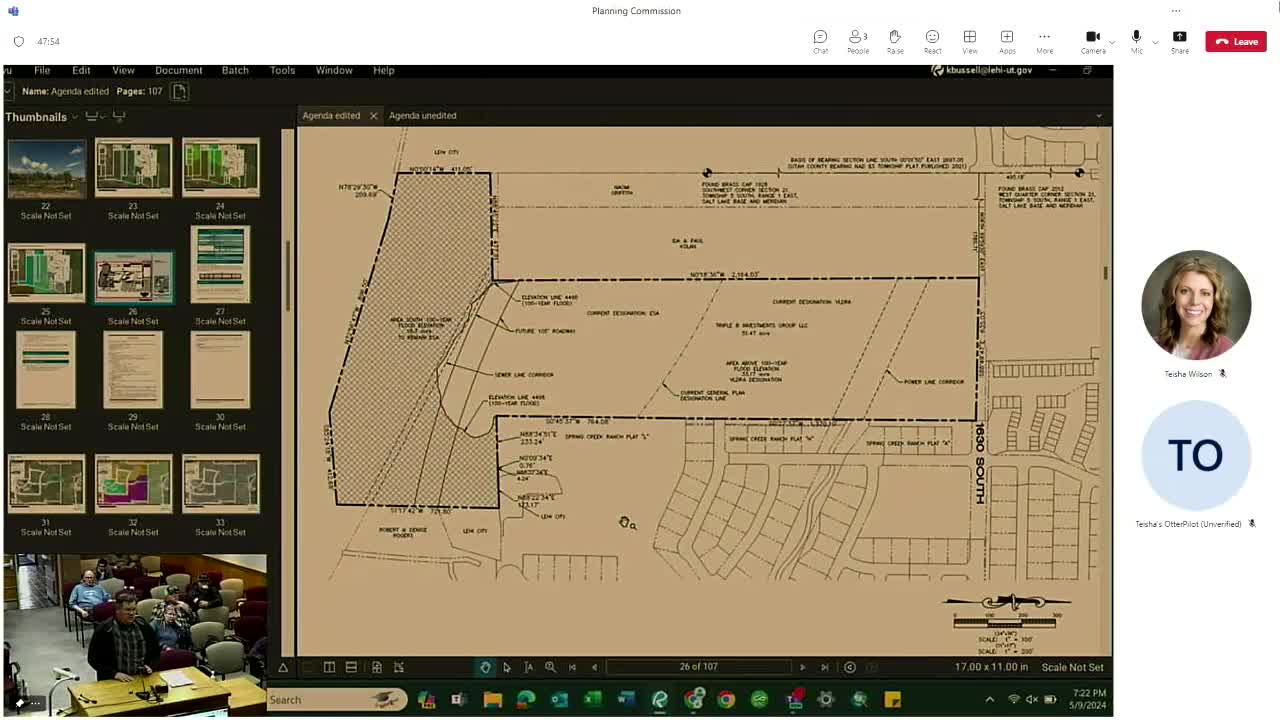Switch to Agenda unedited tab

click(422, 115)
